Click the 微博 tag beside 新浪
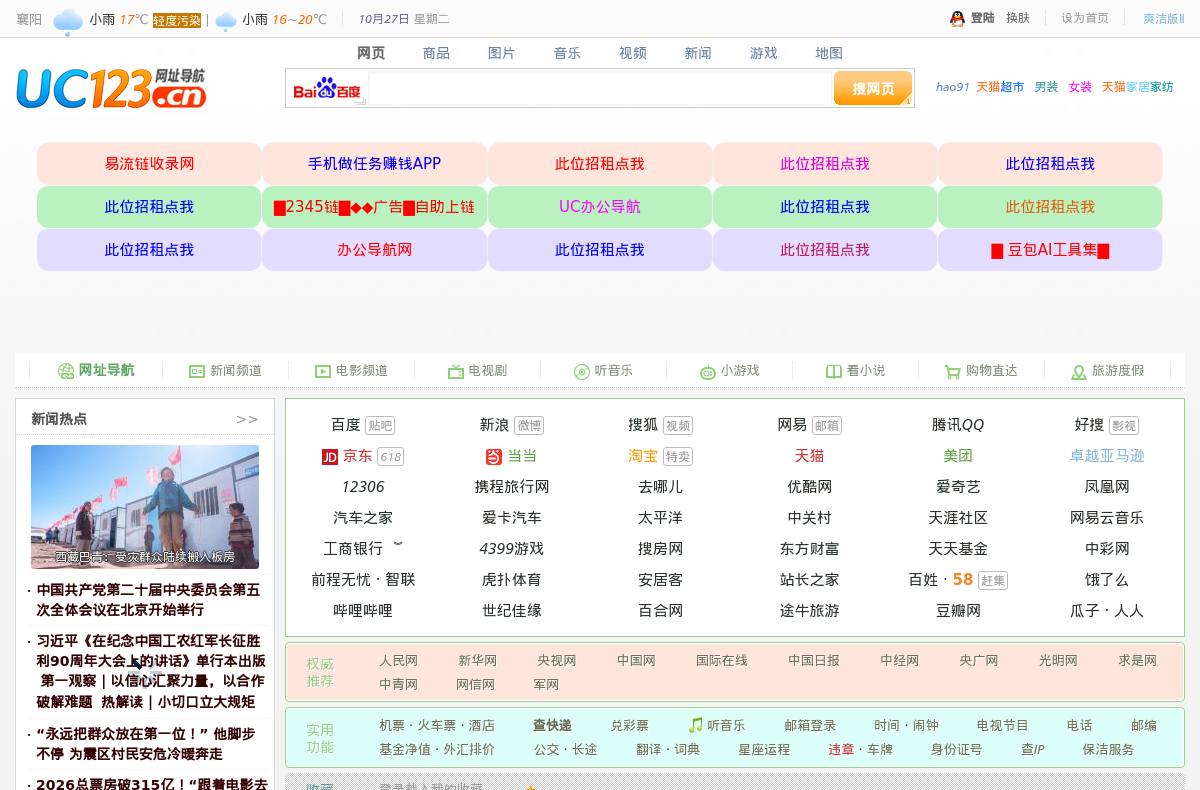Screen dimensions: 1200x790 click(x=529, y=426)
